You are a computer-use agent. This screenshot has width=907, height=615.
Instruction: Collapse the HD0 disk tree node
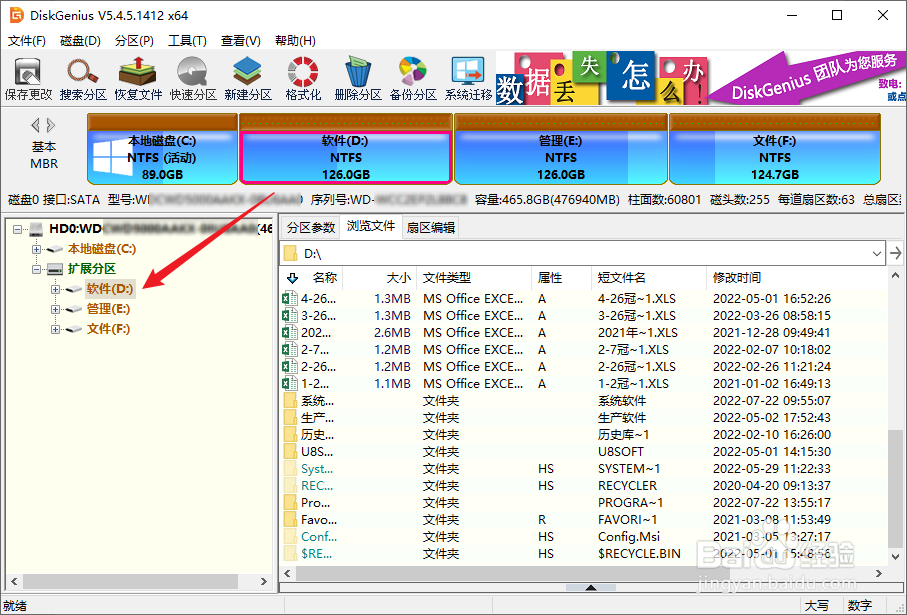tap(18, 229)
